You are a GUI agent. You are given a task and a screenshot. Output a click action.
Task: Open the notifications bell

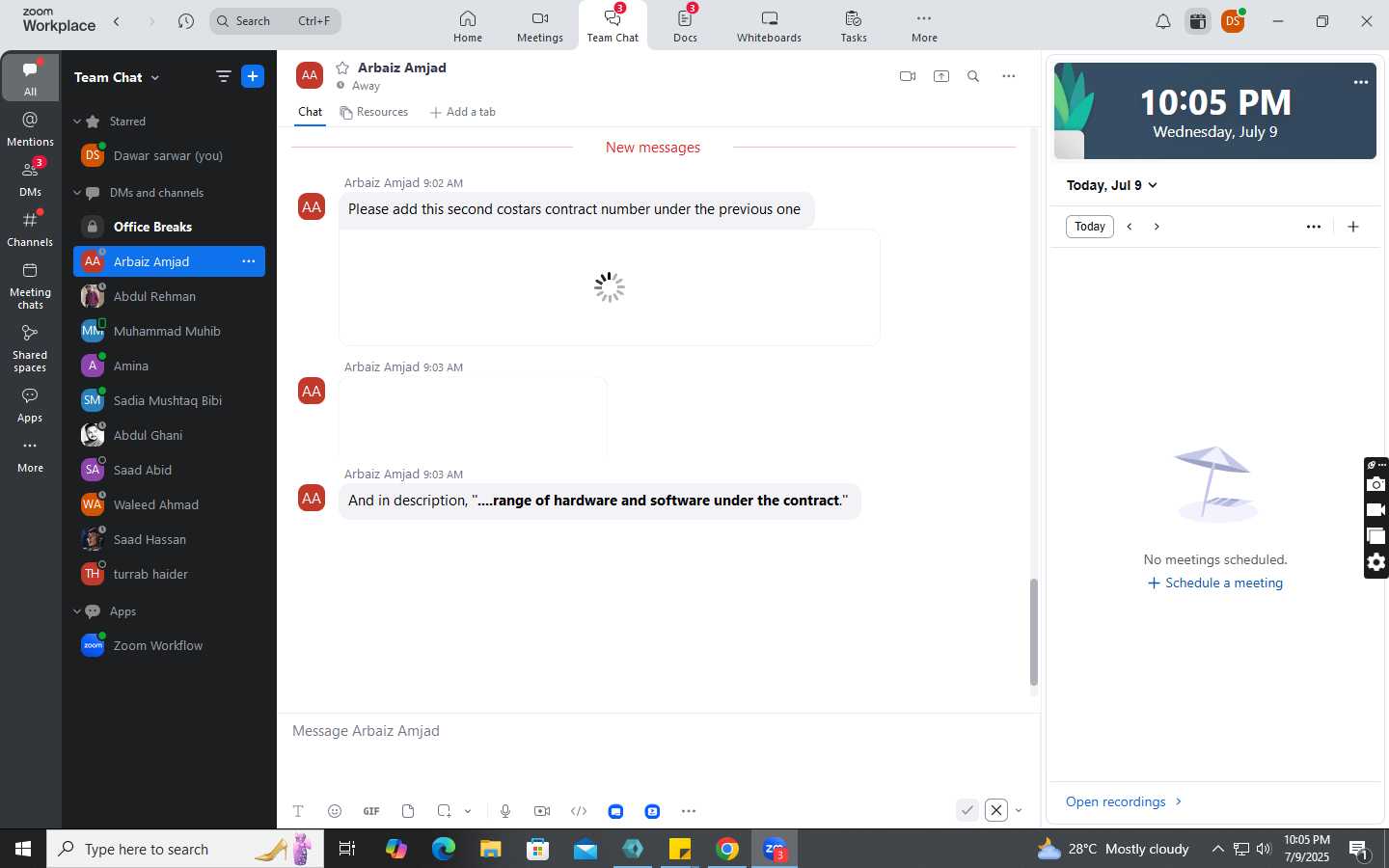(1163, 21)
